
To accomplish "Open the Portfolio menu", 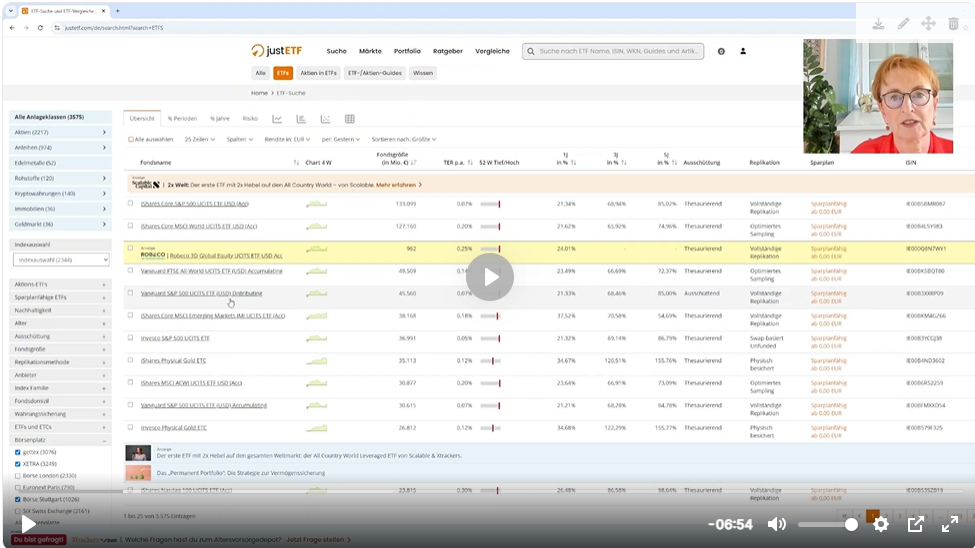I will [407, 51].
